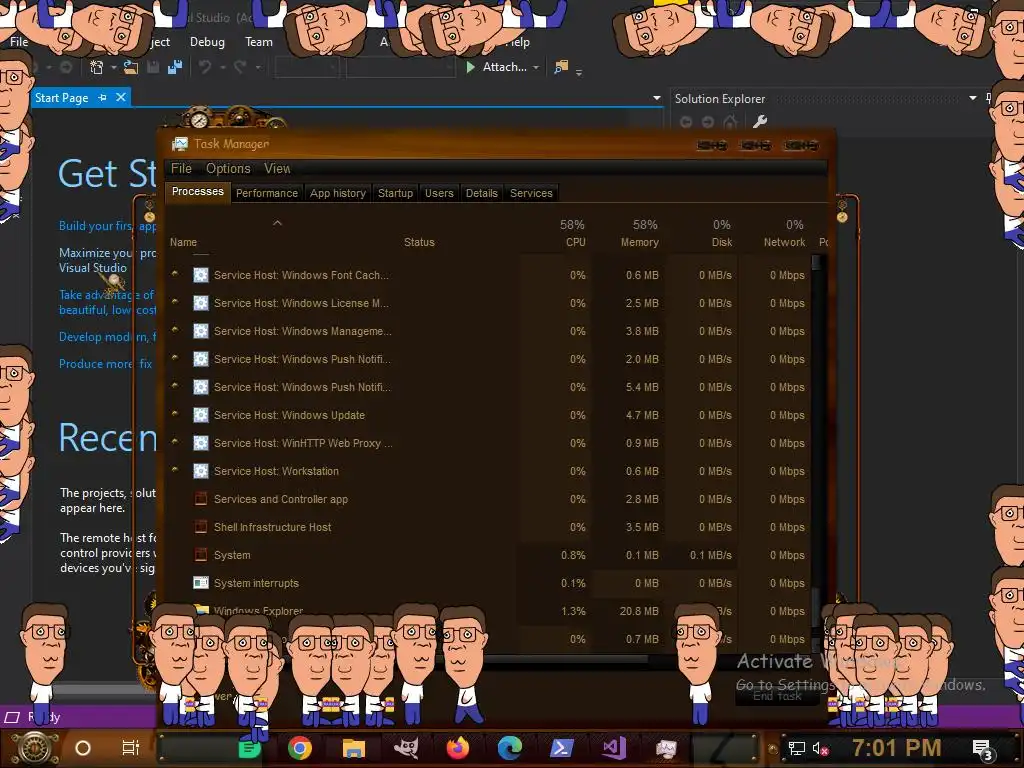Image resolution: width=1024 pixels, height=768 pixels.
Task: Switch to the Performance tab
Action: point(266,193)
